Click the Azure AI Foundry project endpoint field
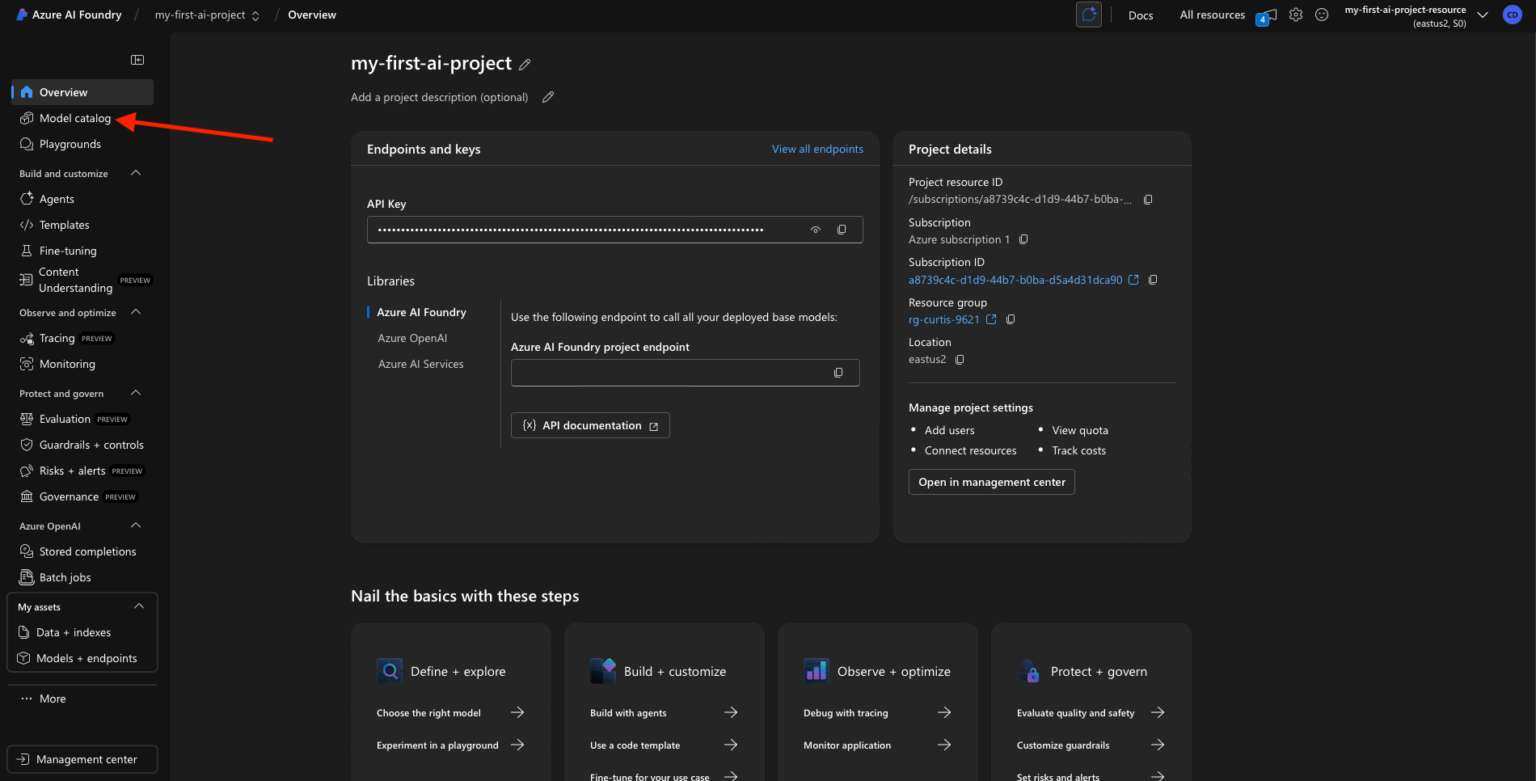Viewport: 1536px width, 781px height. pos(685,373)
